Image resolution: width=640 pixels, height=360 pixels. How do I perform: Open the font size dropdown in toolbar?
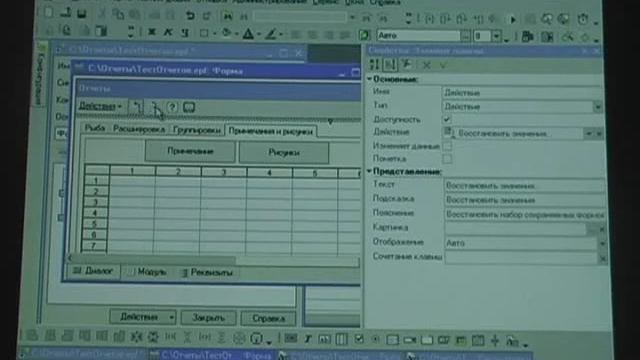pos(496,36)
